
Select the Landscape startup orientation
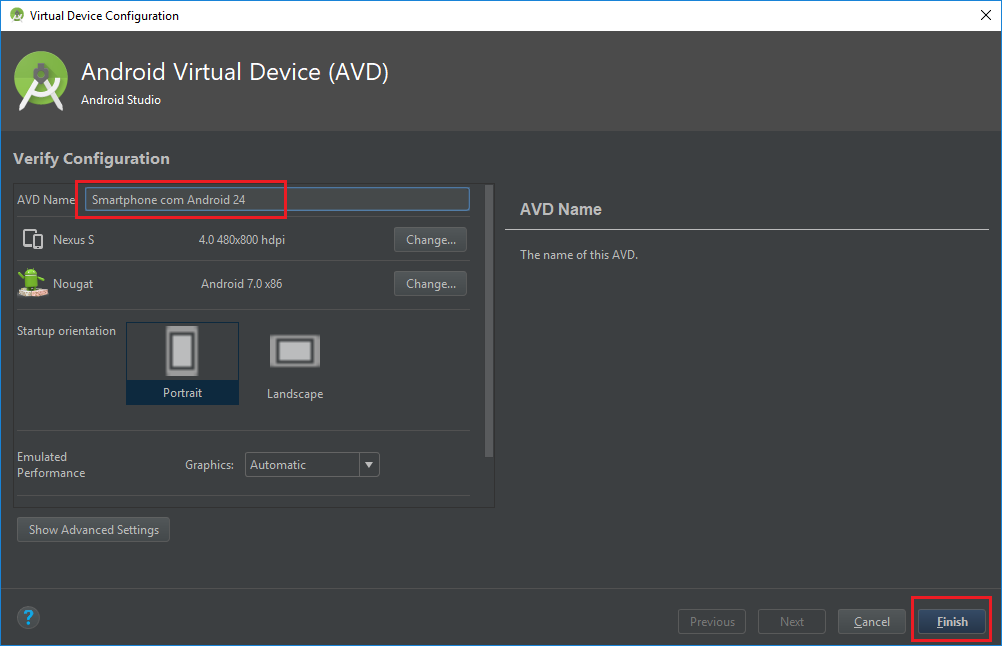pyautogui.click(x=295, y=366)
